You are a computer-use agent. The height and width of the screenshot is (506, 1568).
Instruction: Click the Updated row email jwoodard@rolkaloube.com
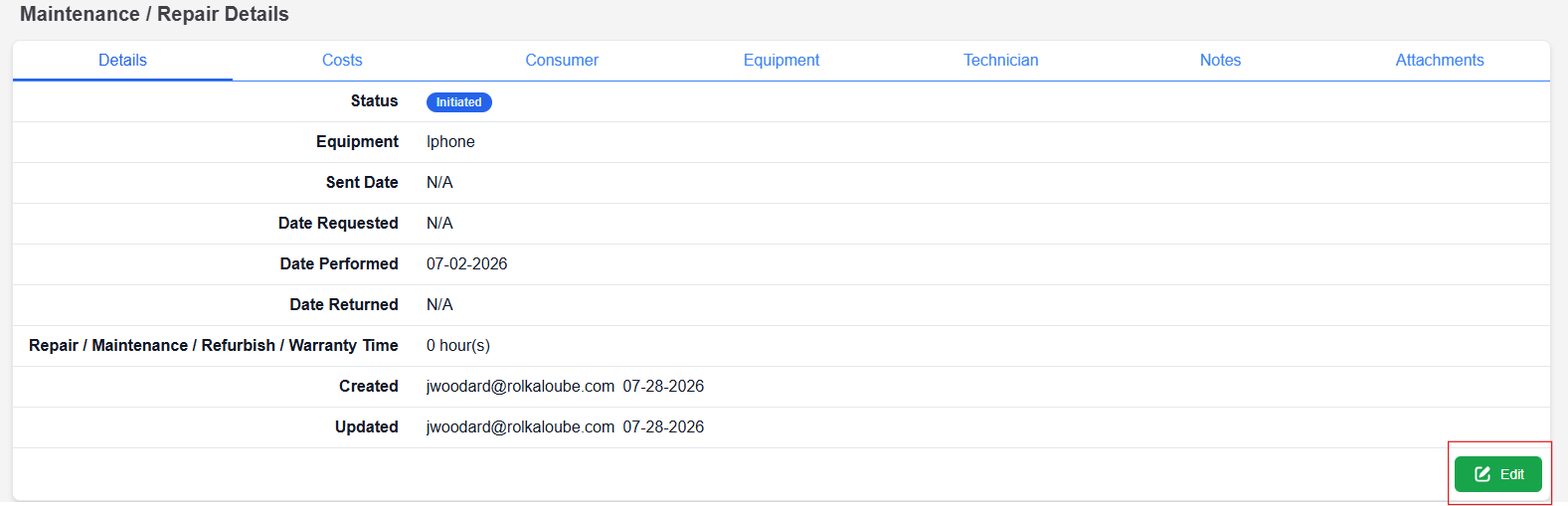coord(520,426)
